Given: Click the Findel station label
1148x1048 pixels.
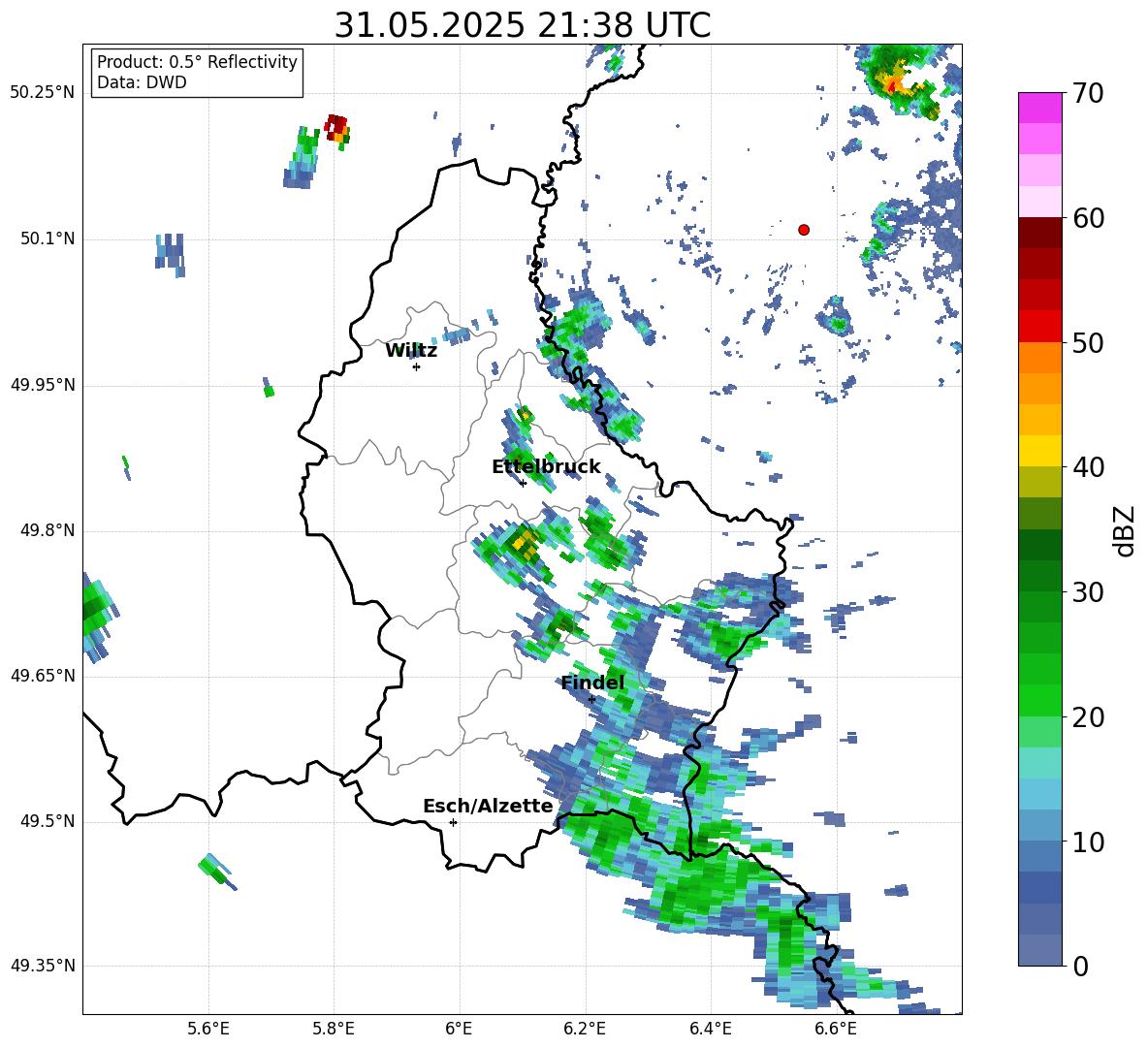Looking at the screenshot, I should [x=592, y=683].
